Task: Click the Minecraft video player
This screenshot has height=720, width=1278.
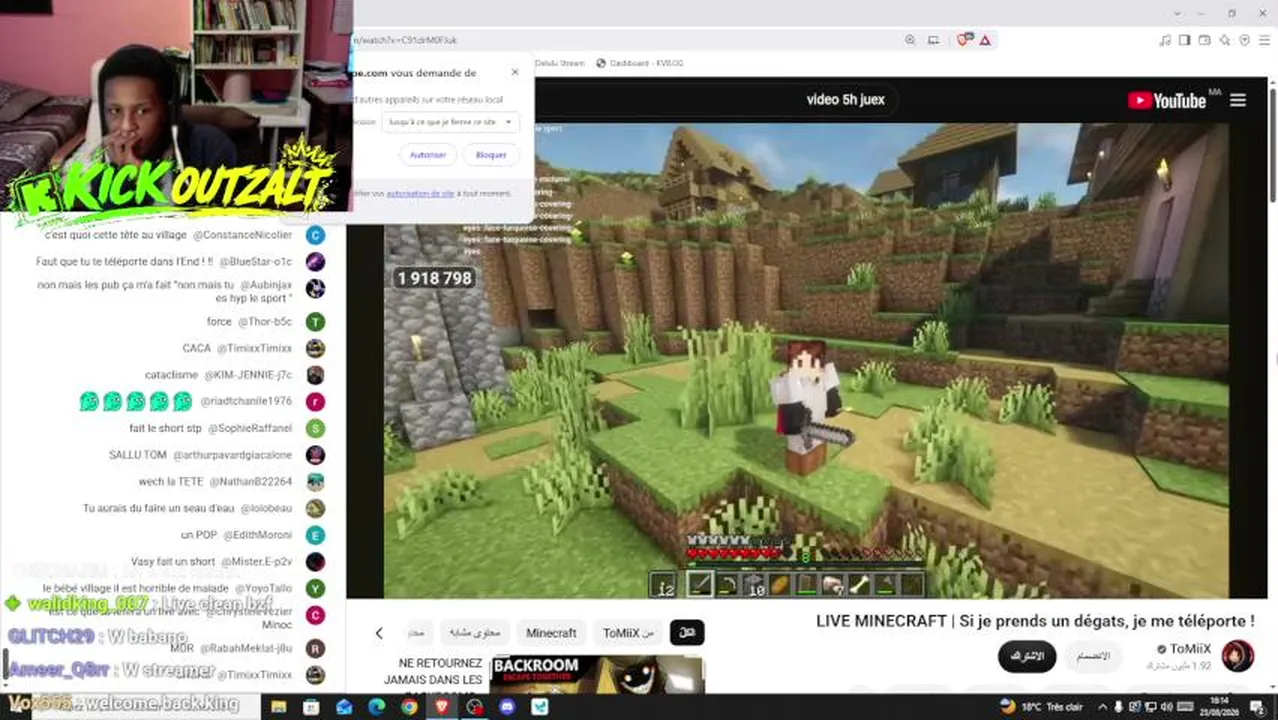Action: click(806, 360)
